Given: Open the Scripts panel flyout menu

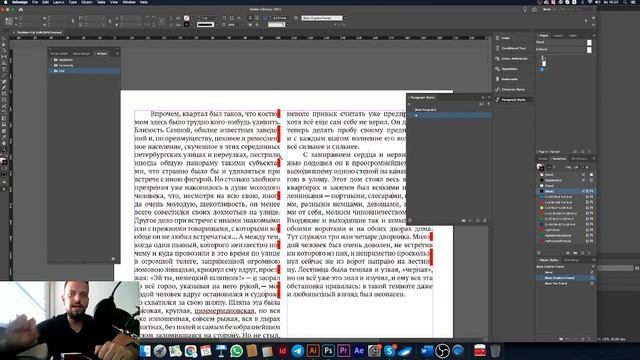Looking at the screenshot, I should tap(117, 53).
